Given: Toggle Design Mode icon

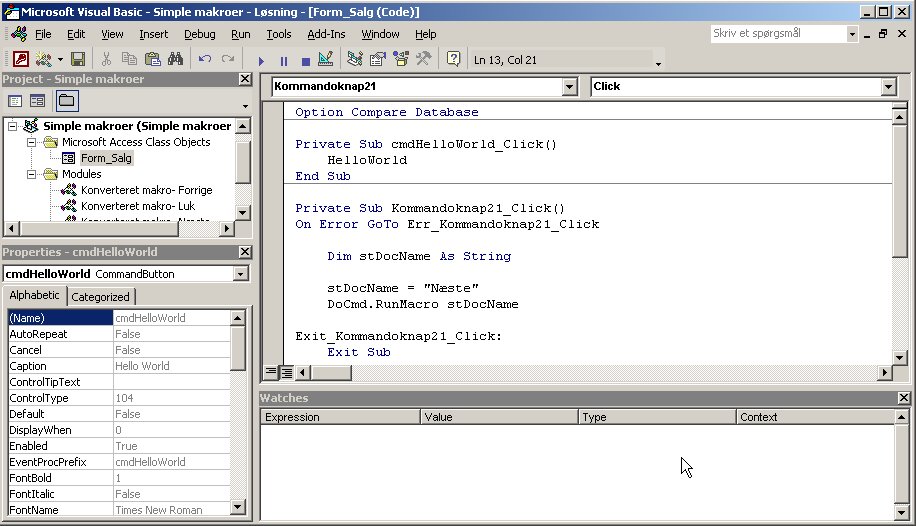Looking at the screenshot, I should point(326,59).
